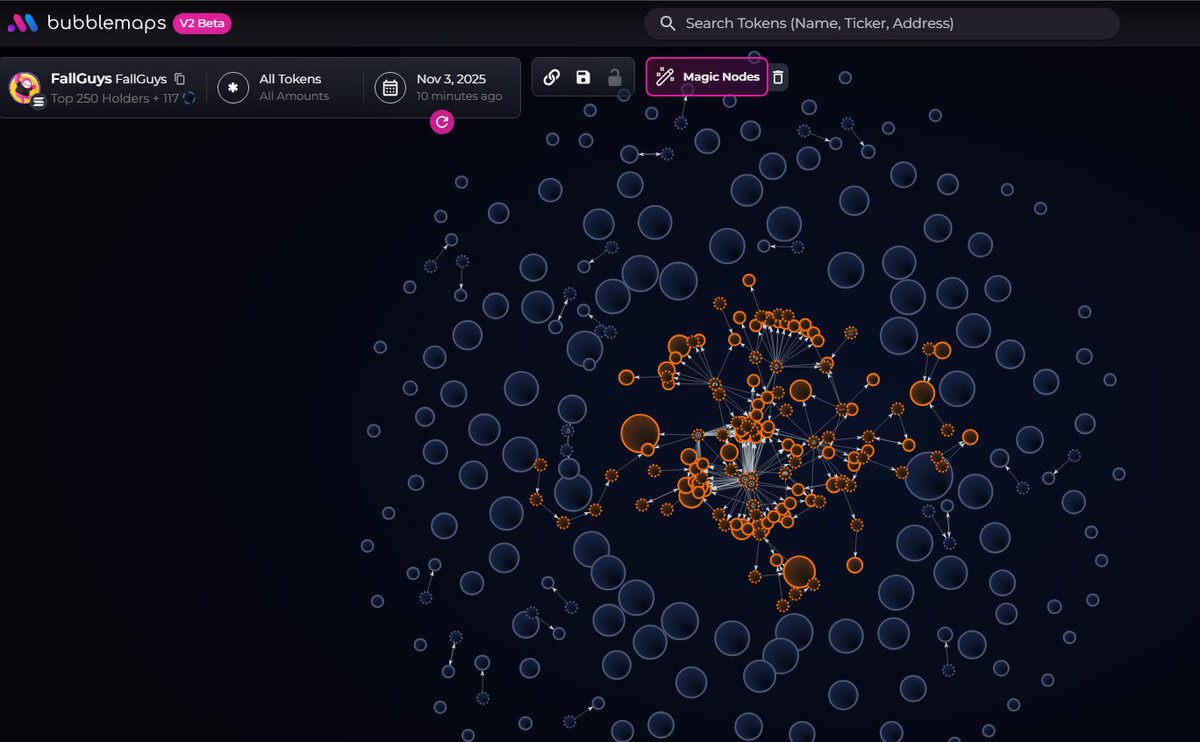Select the large orange bubble near bottom
1200x742 pixels.
click(x=799, y=571)
